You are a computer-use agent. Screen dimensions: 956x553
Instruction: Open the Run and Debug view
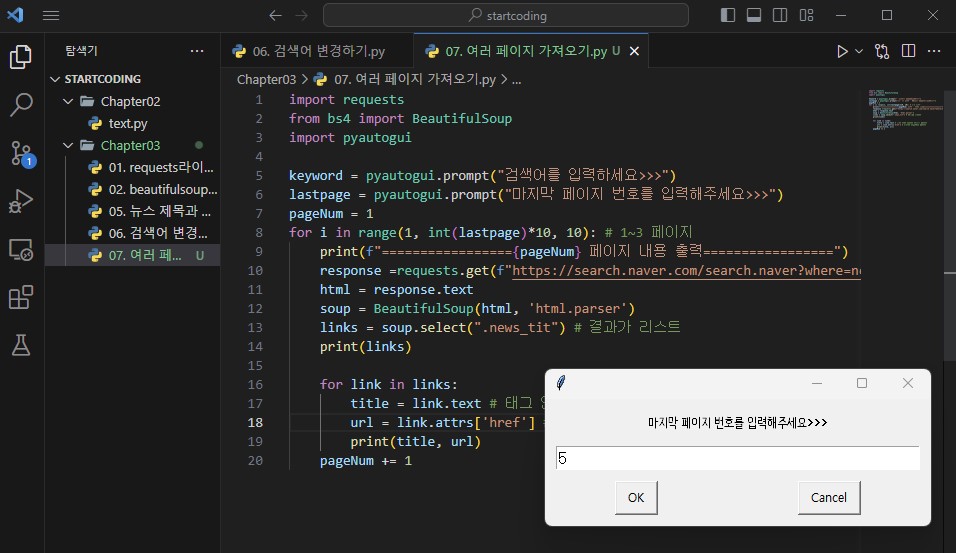click(21, 201)
